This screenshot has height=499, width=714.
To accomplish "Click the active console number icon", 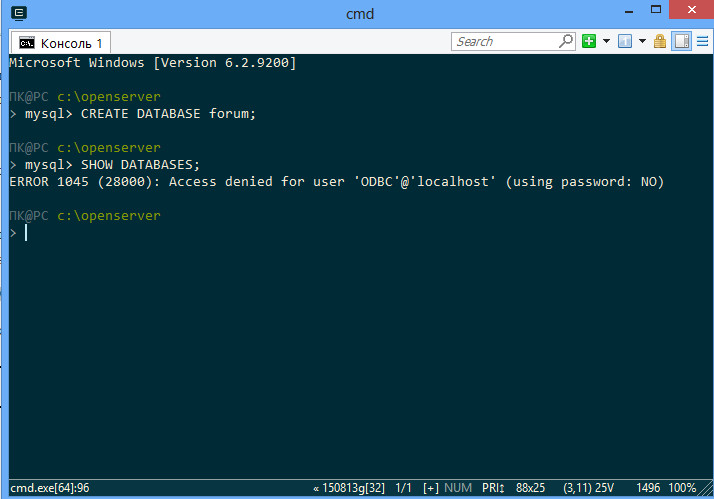I will [625, 42].
